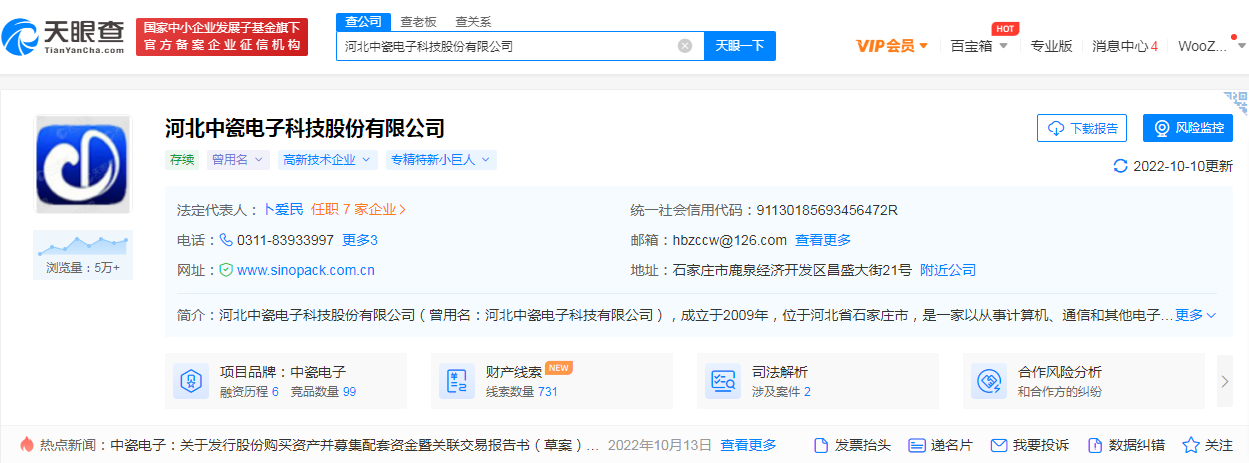Open the www.sinopack.com.cn website link
1249x463 pixels.
pyautogui.click(x=306, y=270)
